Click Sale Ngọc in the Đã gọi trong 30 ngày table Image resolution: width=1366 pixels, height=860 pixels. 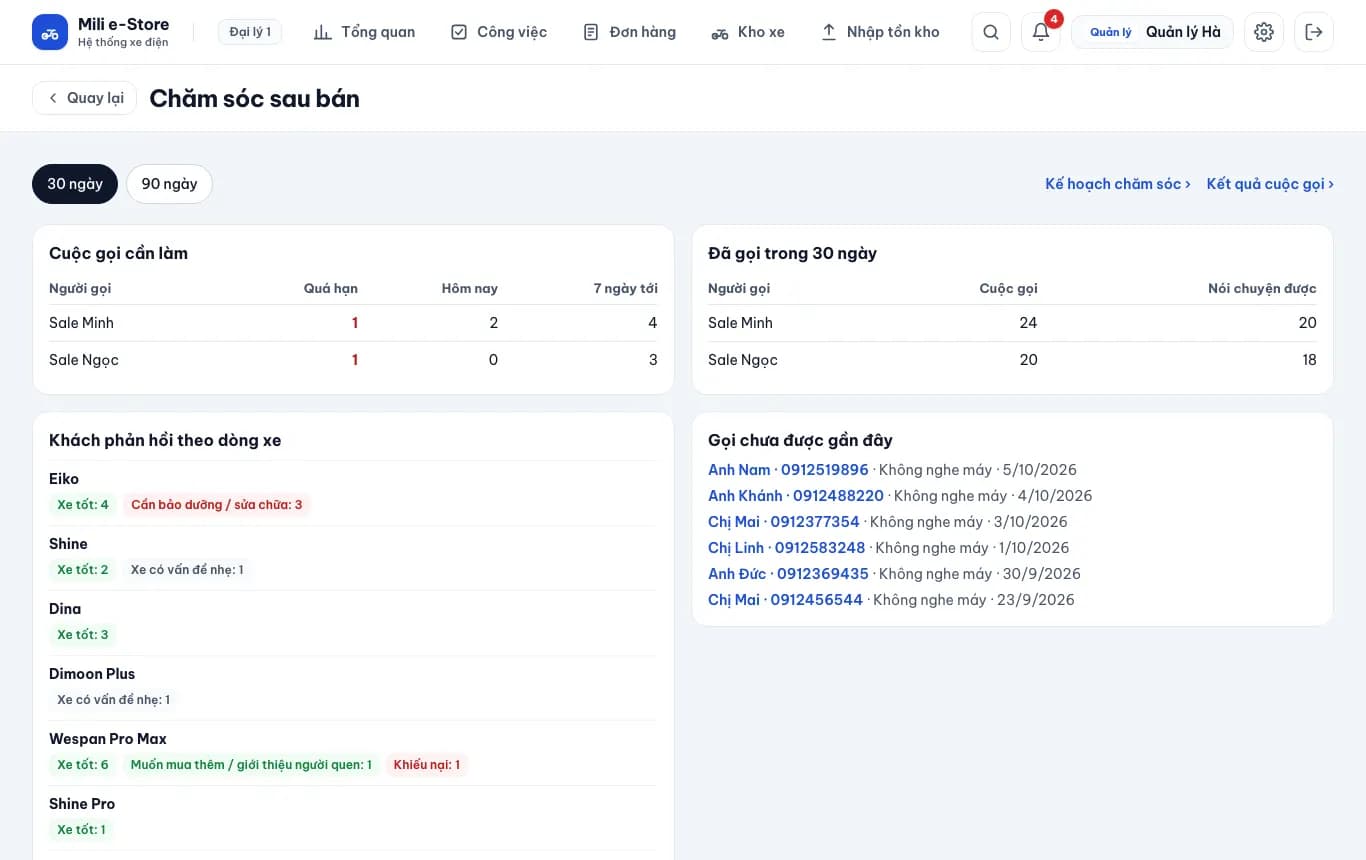(x=743, y=360)
